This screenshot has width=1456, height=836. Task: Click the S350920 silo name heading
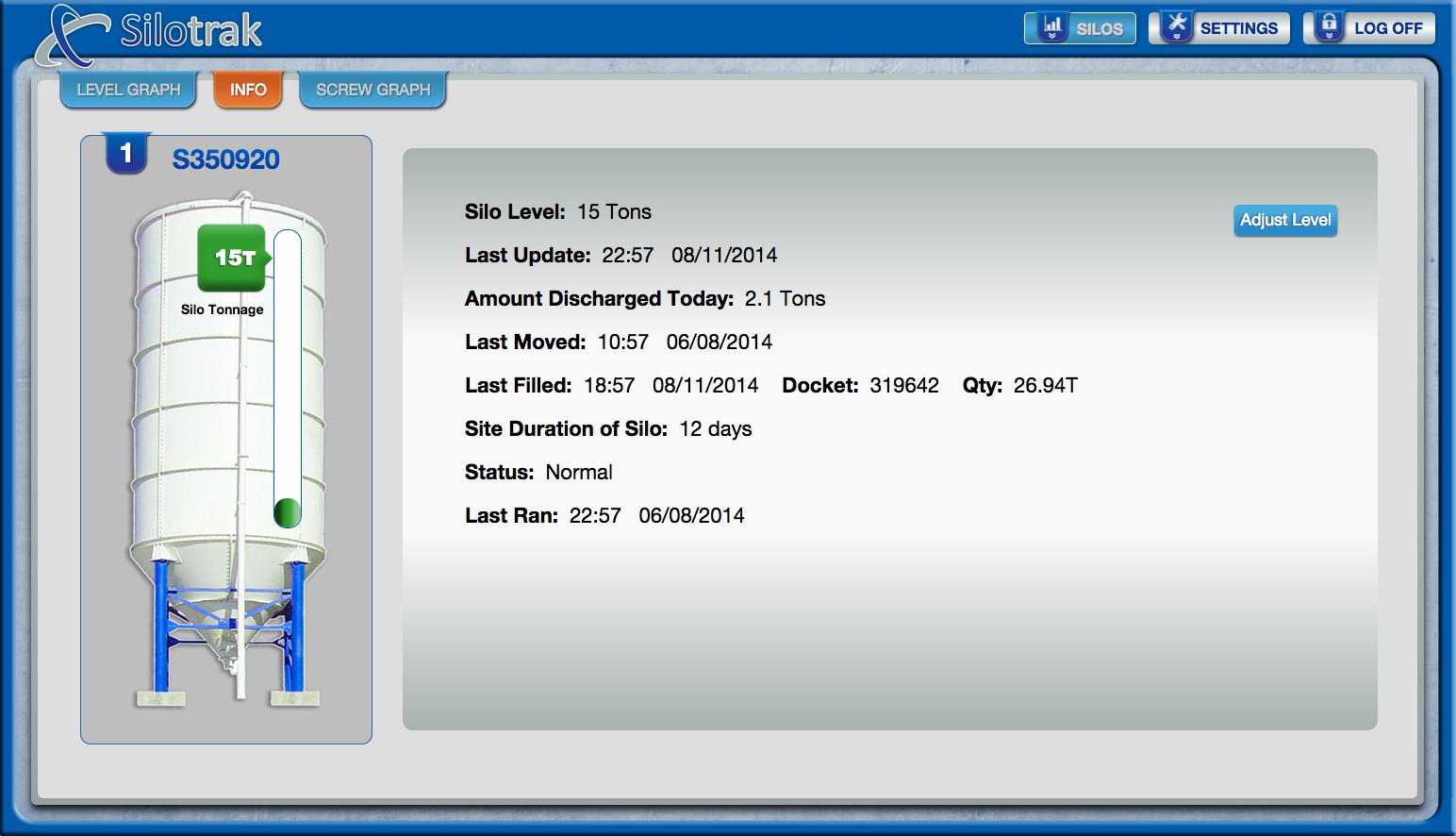(225, 159)
